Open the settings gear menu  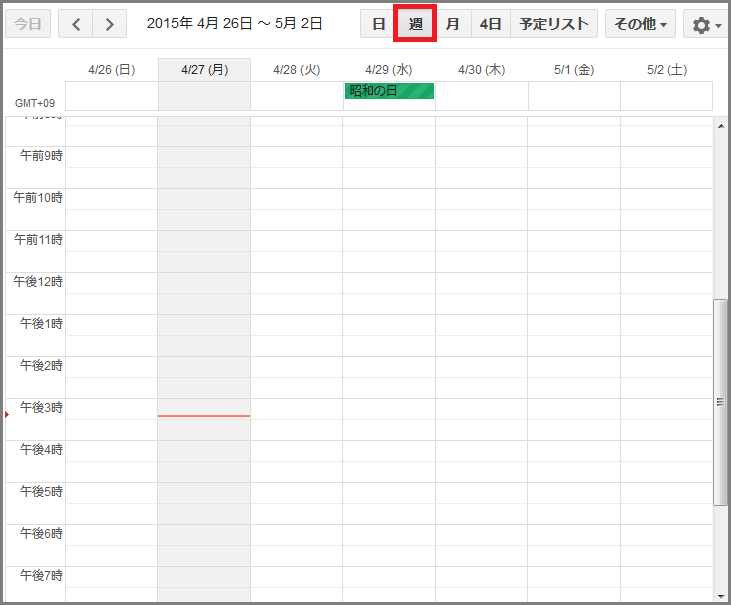pyautogui.click(x=706, y=24)
